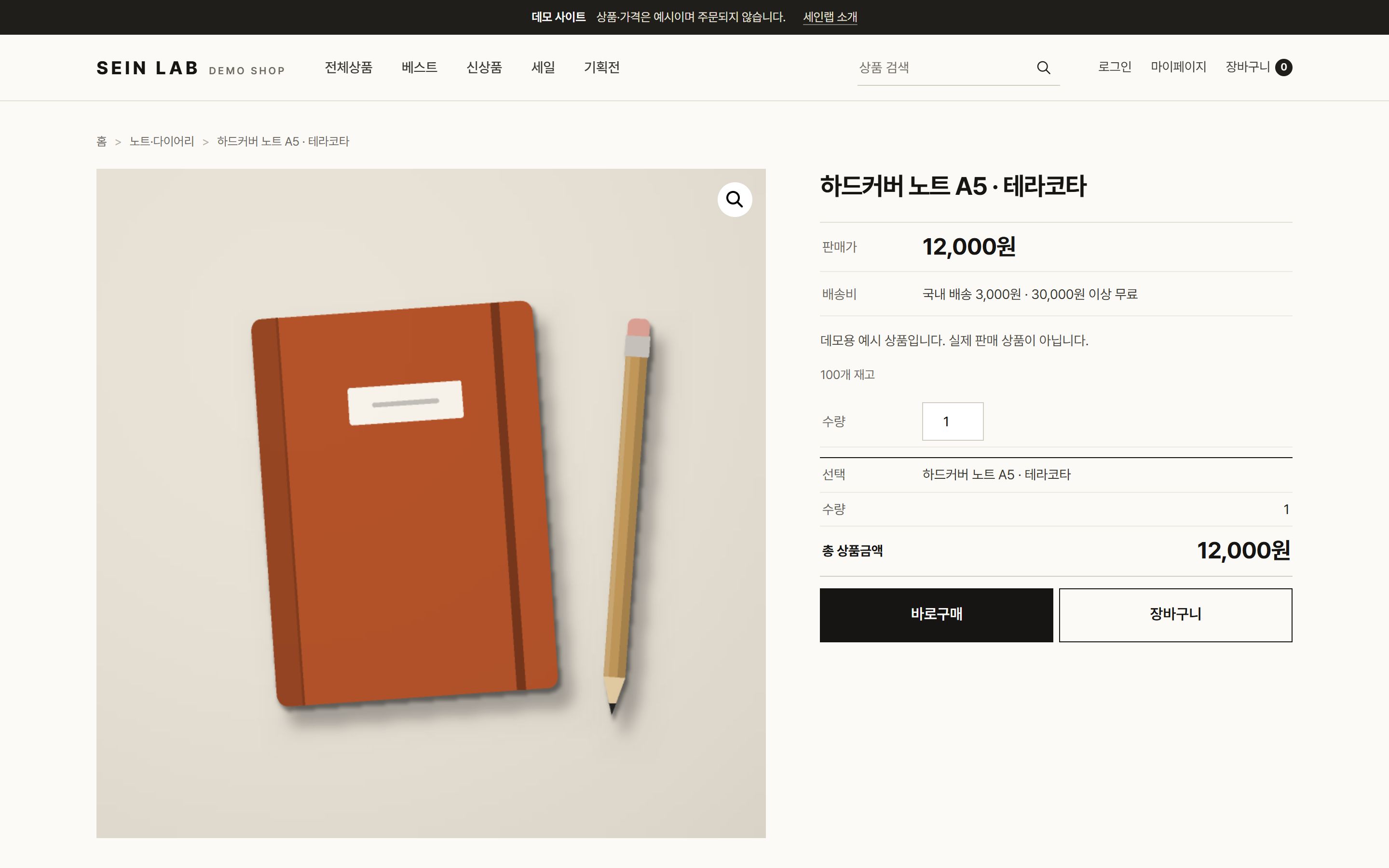
Task: Click the 바로구매 button
Action: (936, 615)
